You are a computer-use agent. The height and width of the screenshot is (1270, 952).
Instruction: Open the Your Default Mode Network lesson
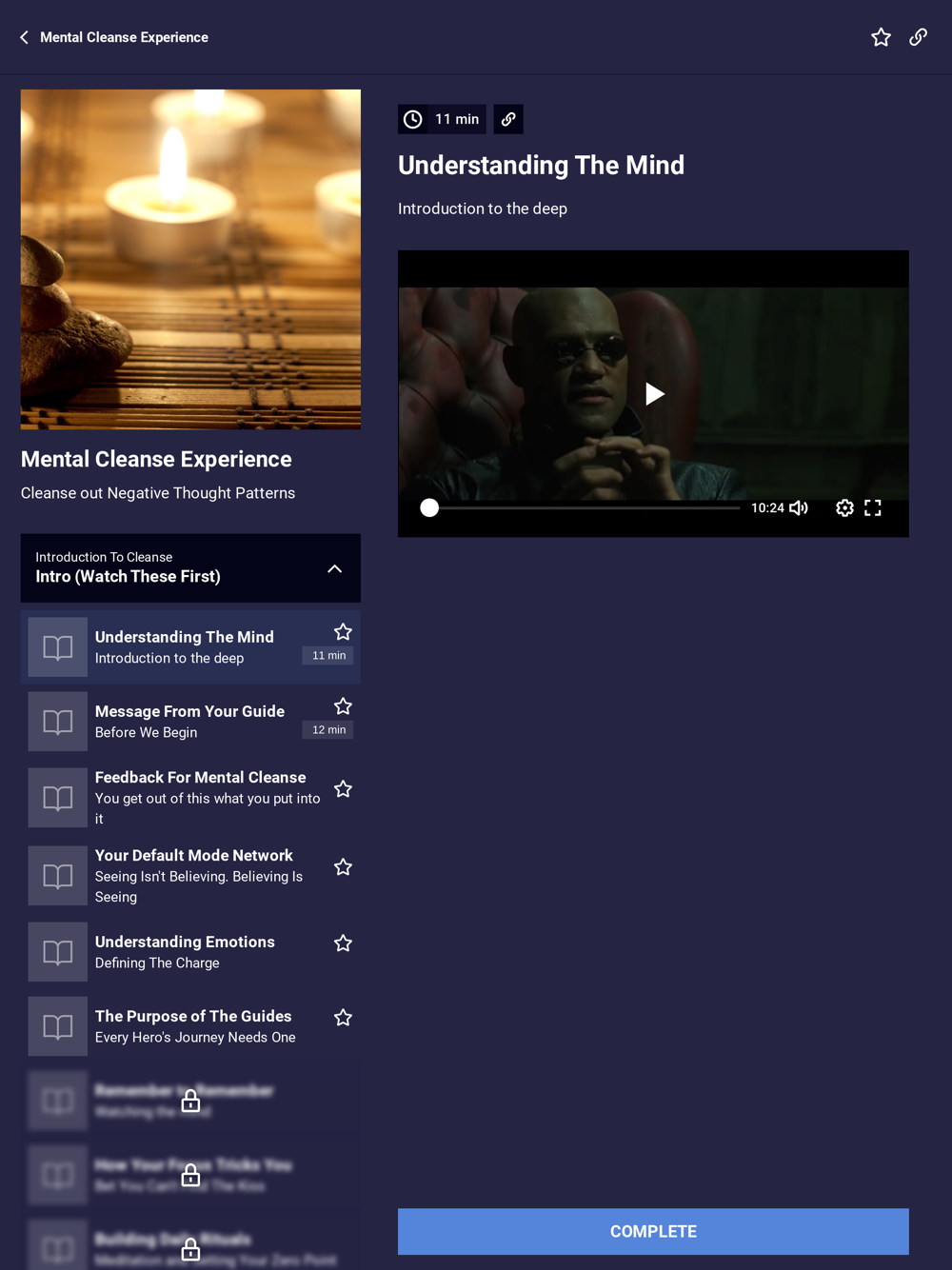coord(190,876)
